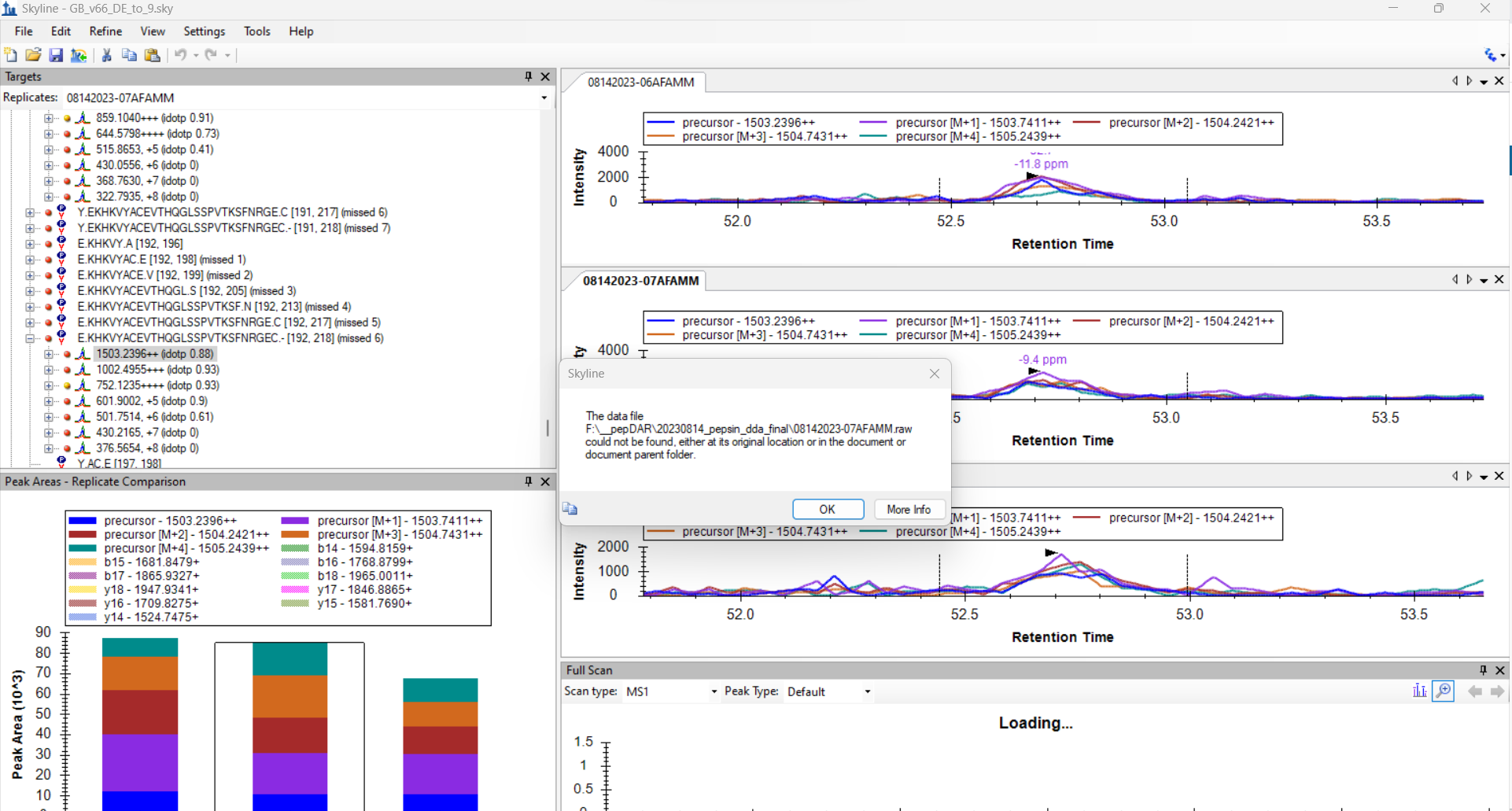Screen dimensions: 1512x811
Task: Pin the Targets panel with the pushpin
Action: click(529, 76)
